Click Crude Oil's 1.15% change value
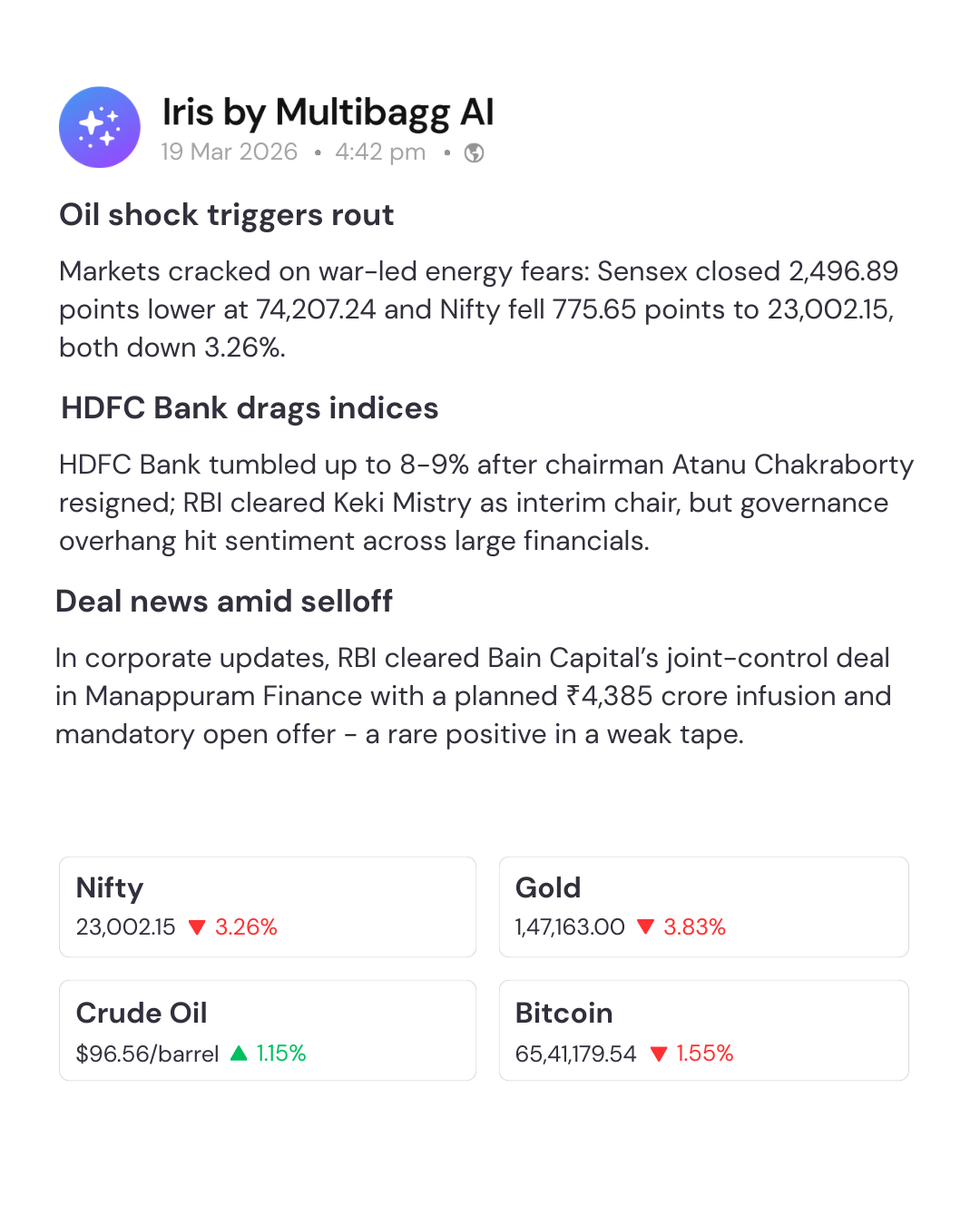980x1225 pixels. [x=281, y=1053]
